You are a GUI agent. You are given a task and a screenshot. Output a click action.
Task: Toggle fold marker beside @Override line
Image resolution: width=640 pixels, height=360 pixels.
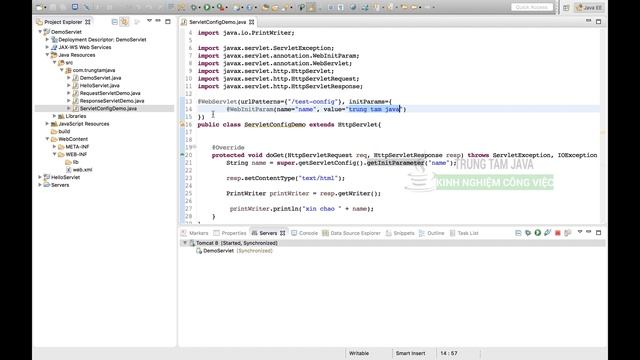click(195, 147)
